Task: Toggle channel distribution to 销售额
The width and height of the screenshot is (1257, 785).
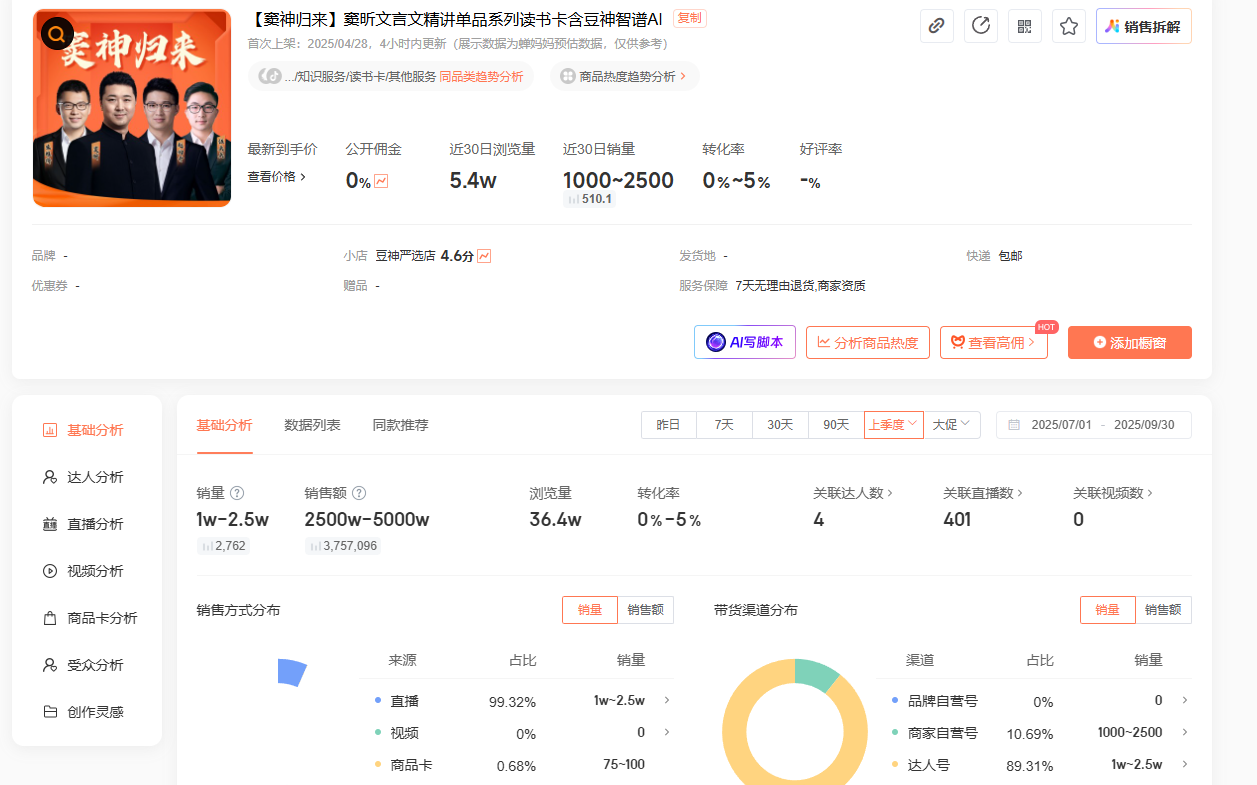Action: click(1163, 610)
